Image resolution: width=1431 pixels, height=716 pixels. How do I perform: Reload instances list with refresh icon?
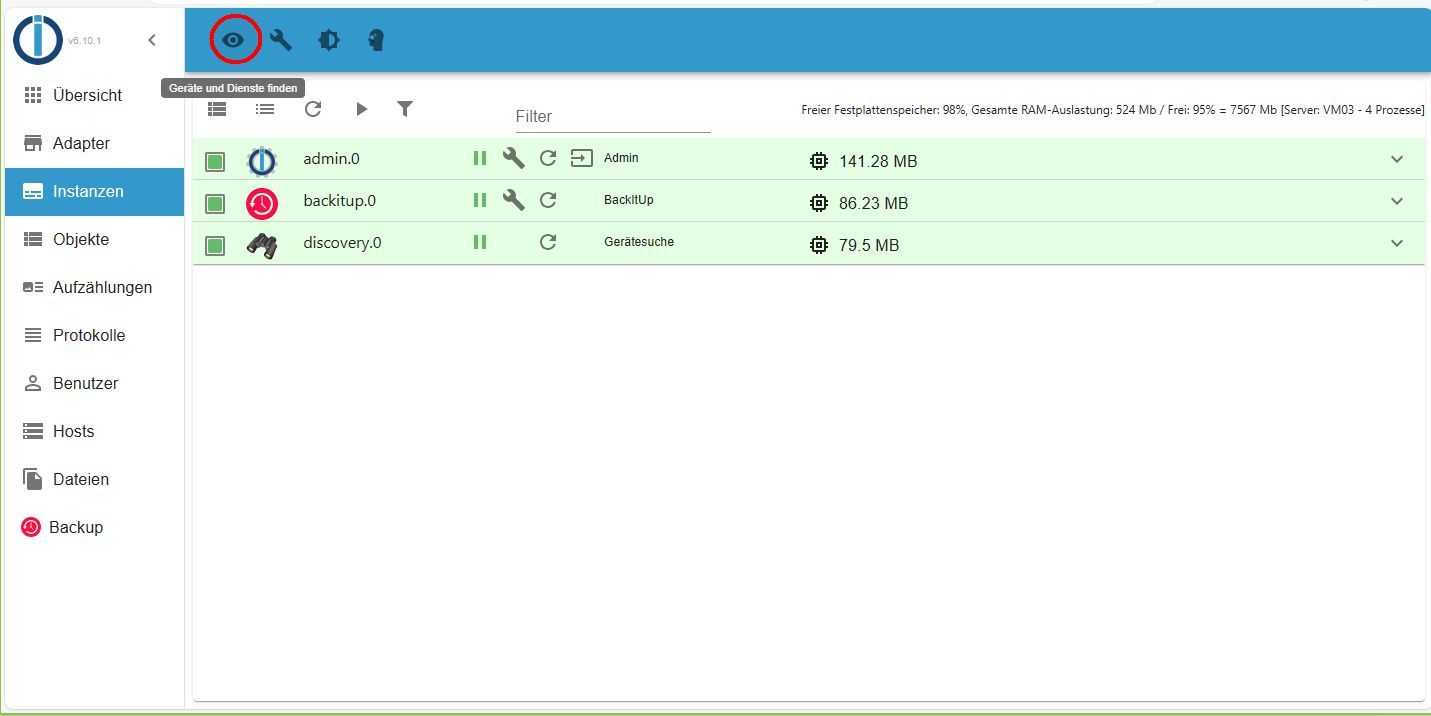(x=313, y=109)
